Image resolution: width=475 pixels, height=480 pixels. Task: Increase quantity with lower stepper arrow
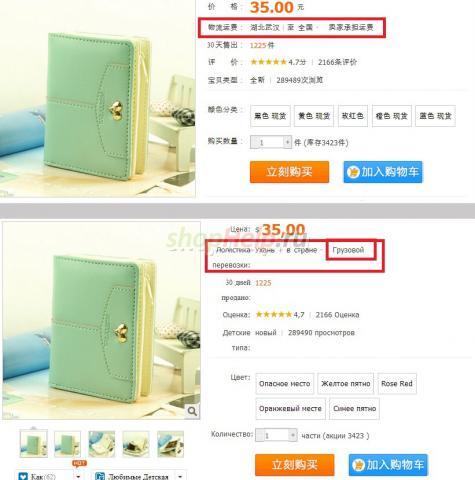292,435
